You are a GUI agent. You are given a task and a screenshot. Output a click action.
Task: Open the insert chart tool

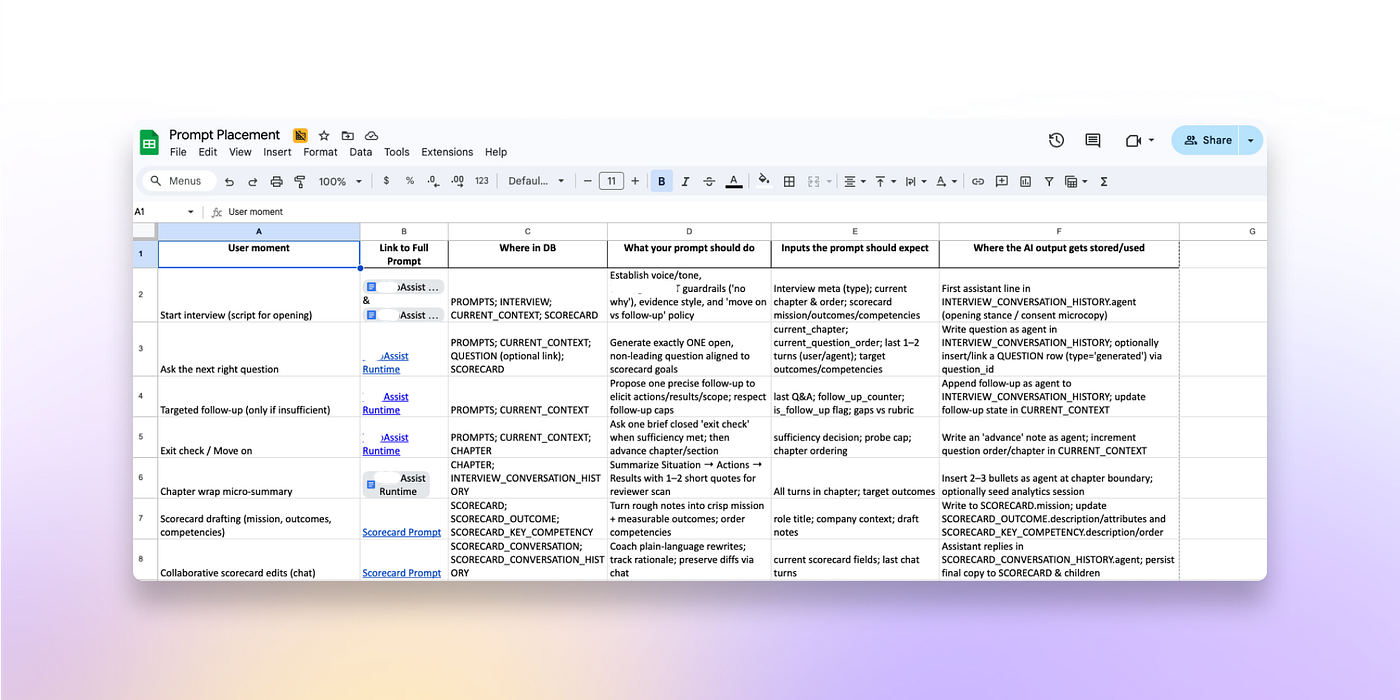click(1024, 181)
